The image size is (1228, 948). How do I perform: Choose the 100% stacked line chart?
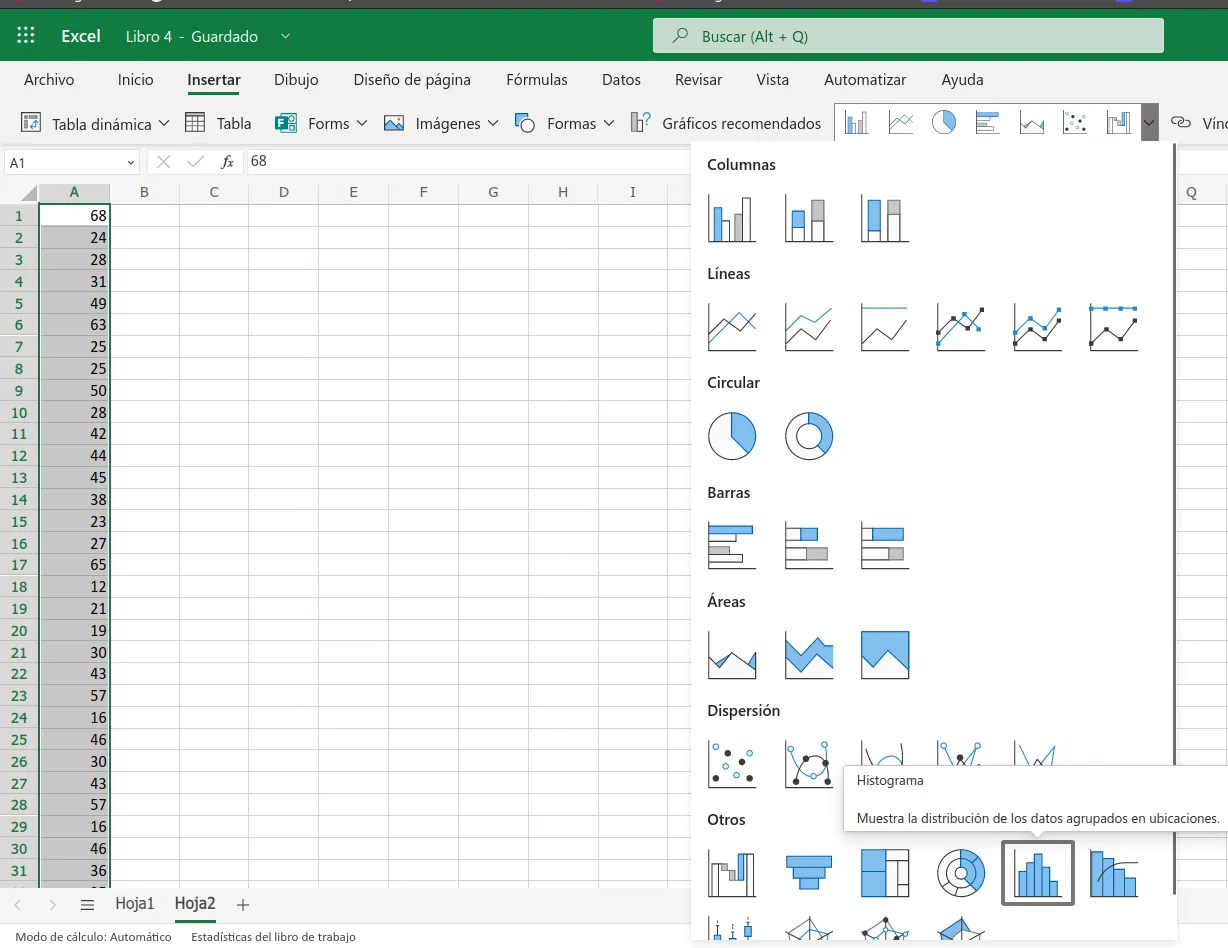tap(885, 327)
